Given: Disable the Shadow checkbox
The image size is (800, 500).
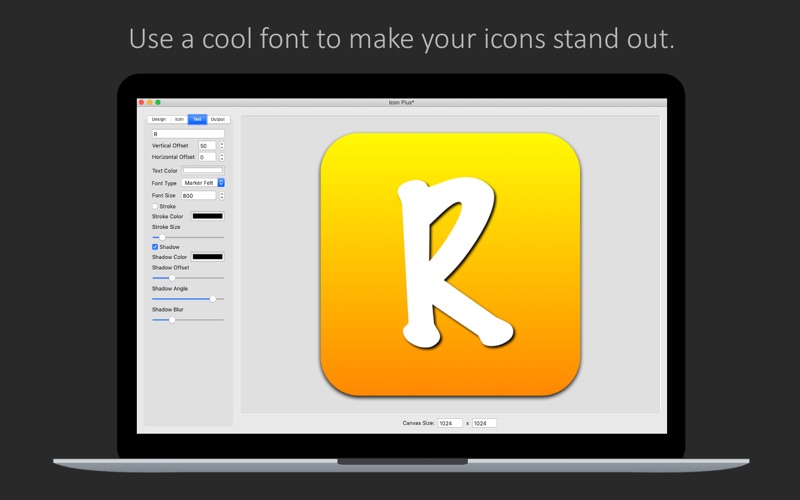Looking at the screenshot, I should [x=155, y=247].
